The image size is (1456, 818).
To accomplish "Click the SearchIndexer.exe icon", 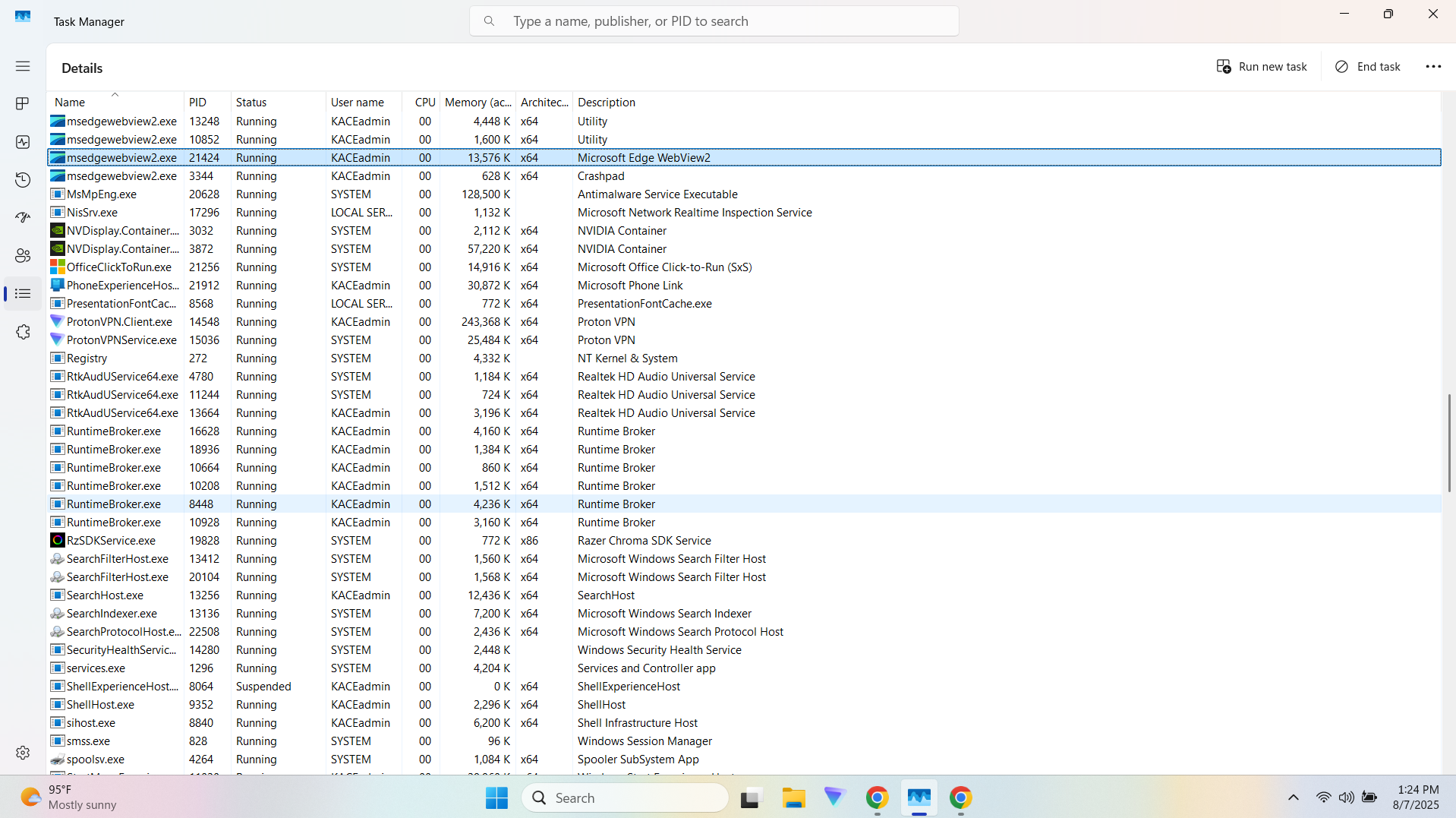I will click(57, 613).
